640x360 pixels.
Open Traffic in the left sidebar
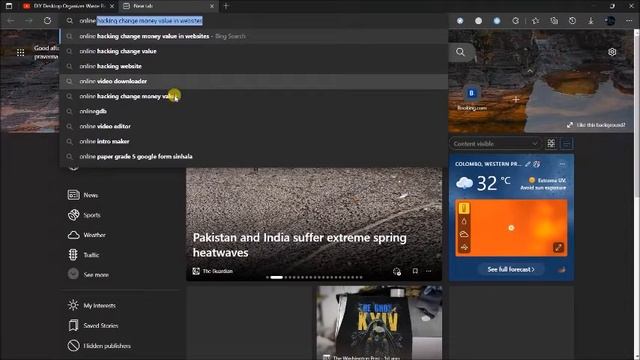(83, 255)
